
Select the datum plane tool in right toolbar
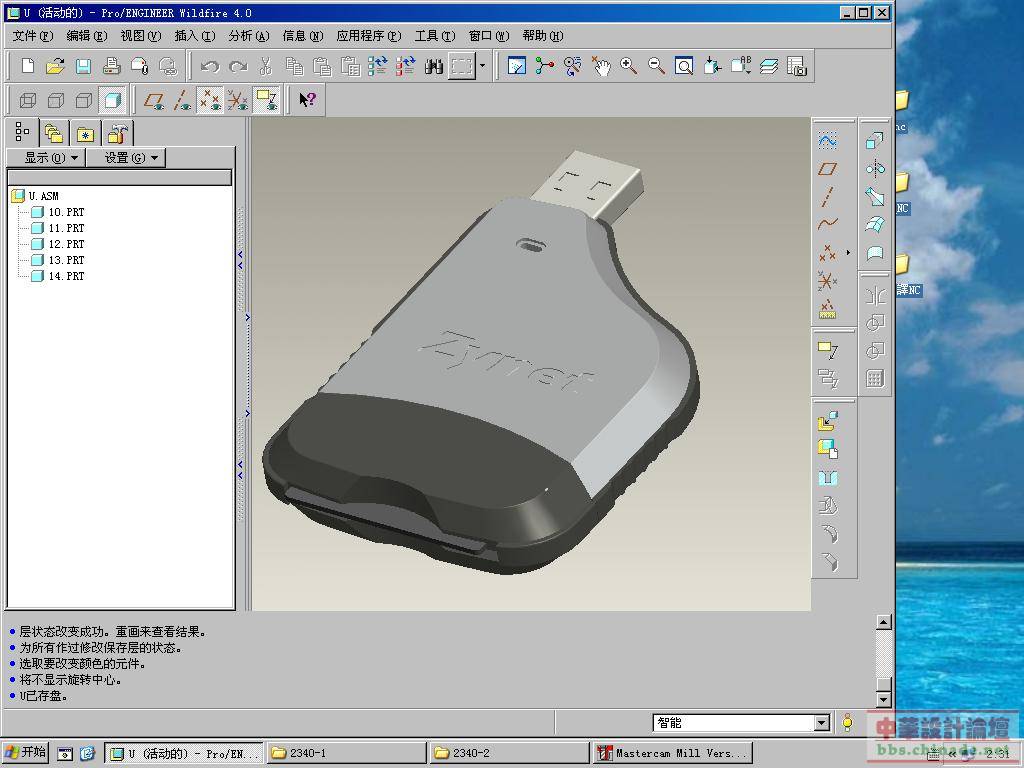click(827, 169)
